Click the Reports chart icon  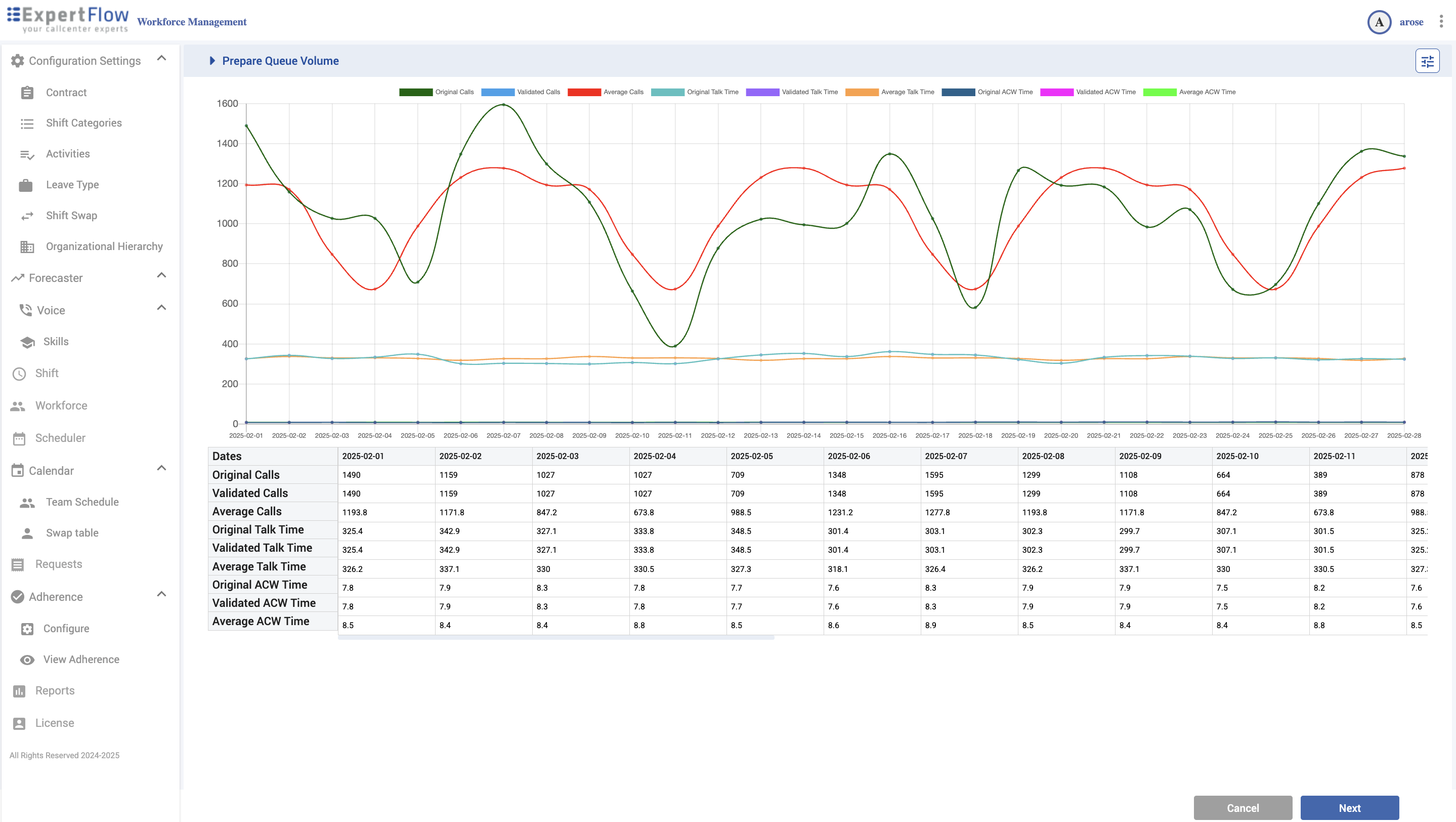[x=19, y=691]
